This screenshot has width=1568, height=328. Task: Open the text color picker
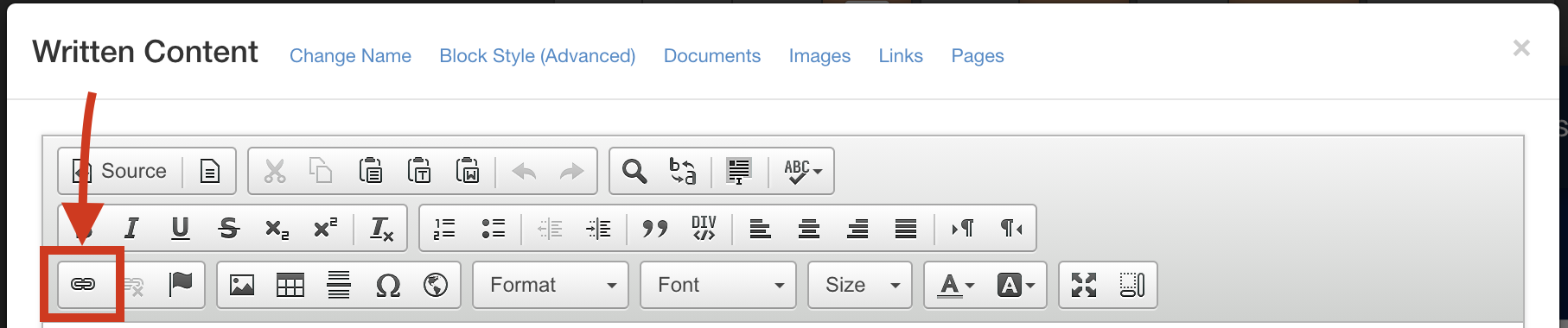(956, 285)
